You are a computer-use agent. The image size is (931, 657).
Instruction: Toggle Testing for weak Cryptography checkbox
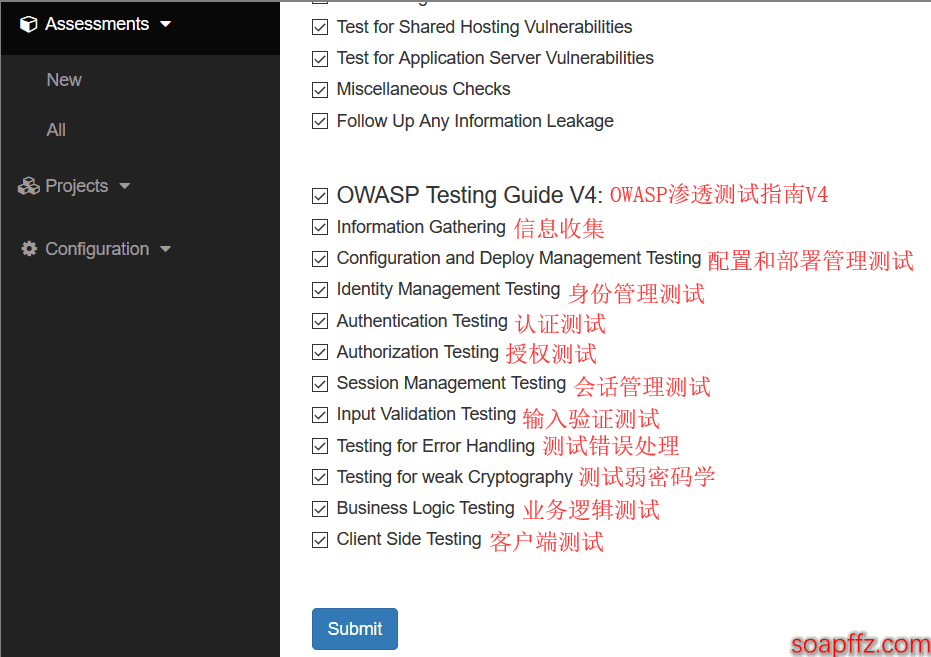pos(320,477)
